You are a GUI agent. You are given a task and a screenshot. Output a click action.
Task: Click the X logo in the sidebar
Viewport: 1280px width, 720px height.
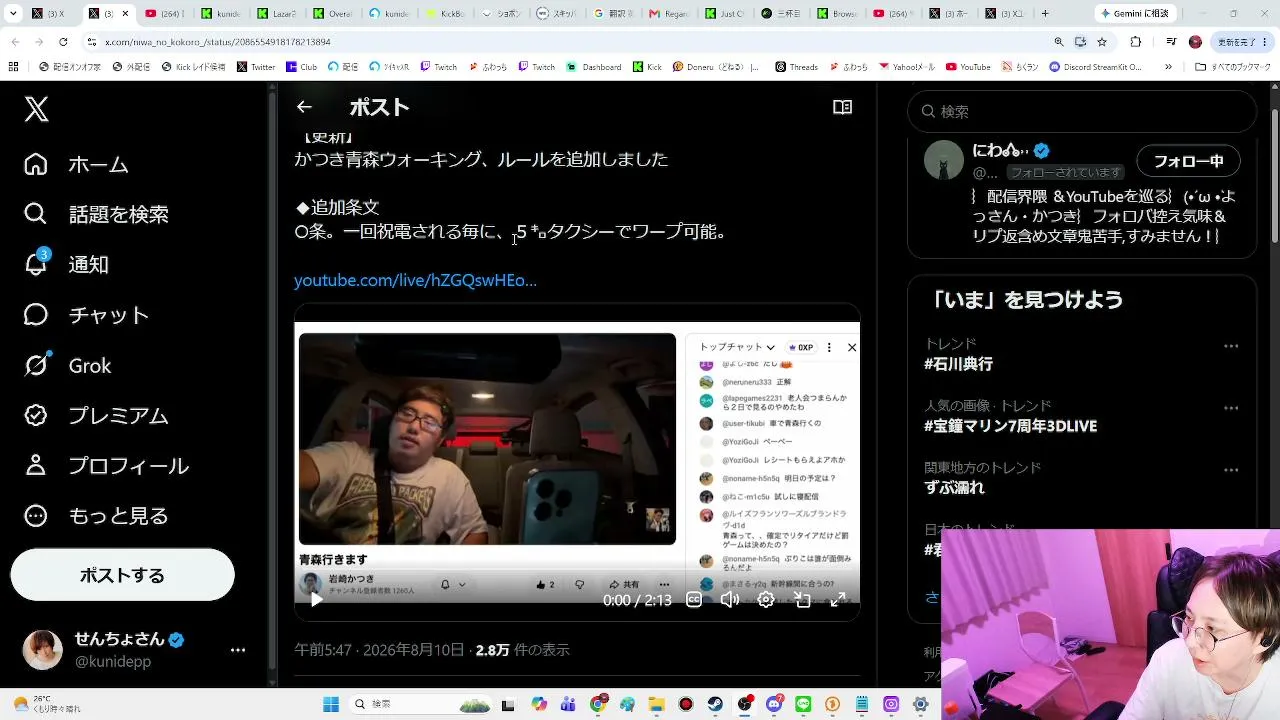pos(37,109)
